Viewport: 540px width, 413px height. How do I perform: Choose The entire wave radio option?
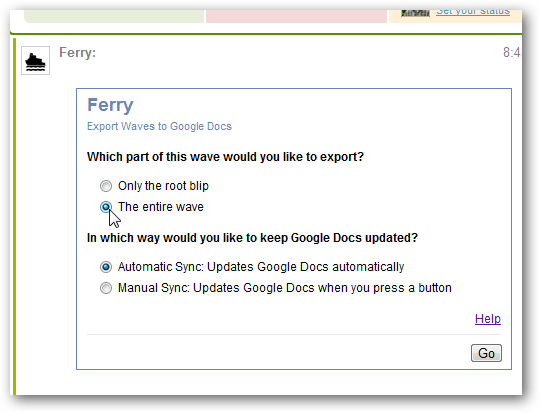pyautogui.click(x=106, y=207)
